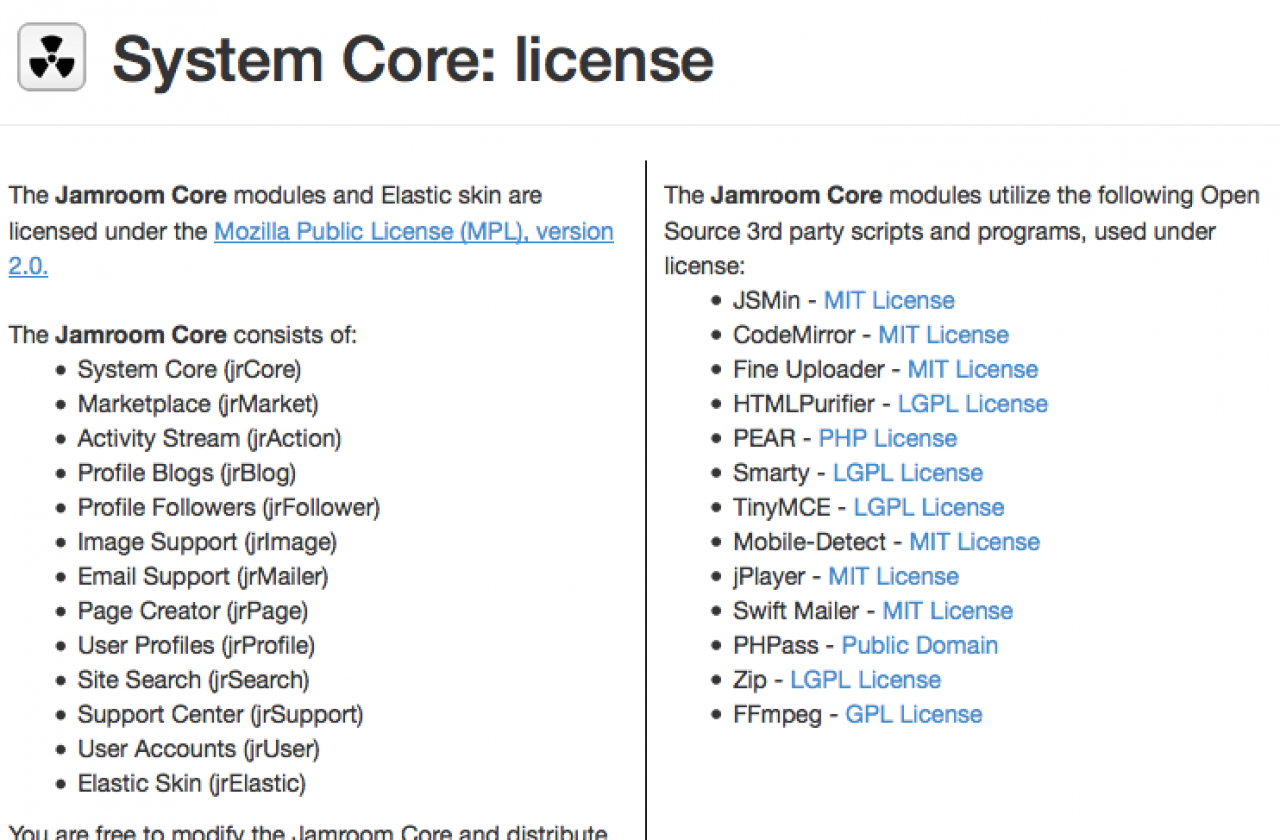Image resolution: width=1280 pixels, height=840 pixels.
Task: Open jPlayer's MIT License link
Action: [893, 577]
